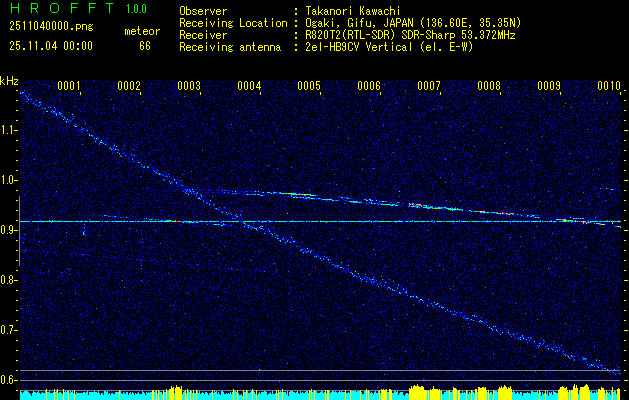Image resolution: width=629 pixels, height=400 pixels.
Task: Click the 0010 time marker label
Action: [609, 85]
